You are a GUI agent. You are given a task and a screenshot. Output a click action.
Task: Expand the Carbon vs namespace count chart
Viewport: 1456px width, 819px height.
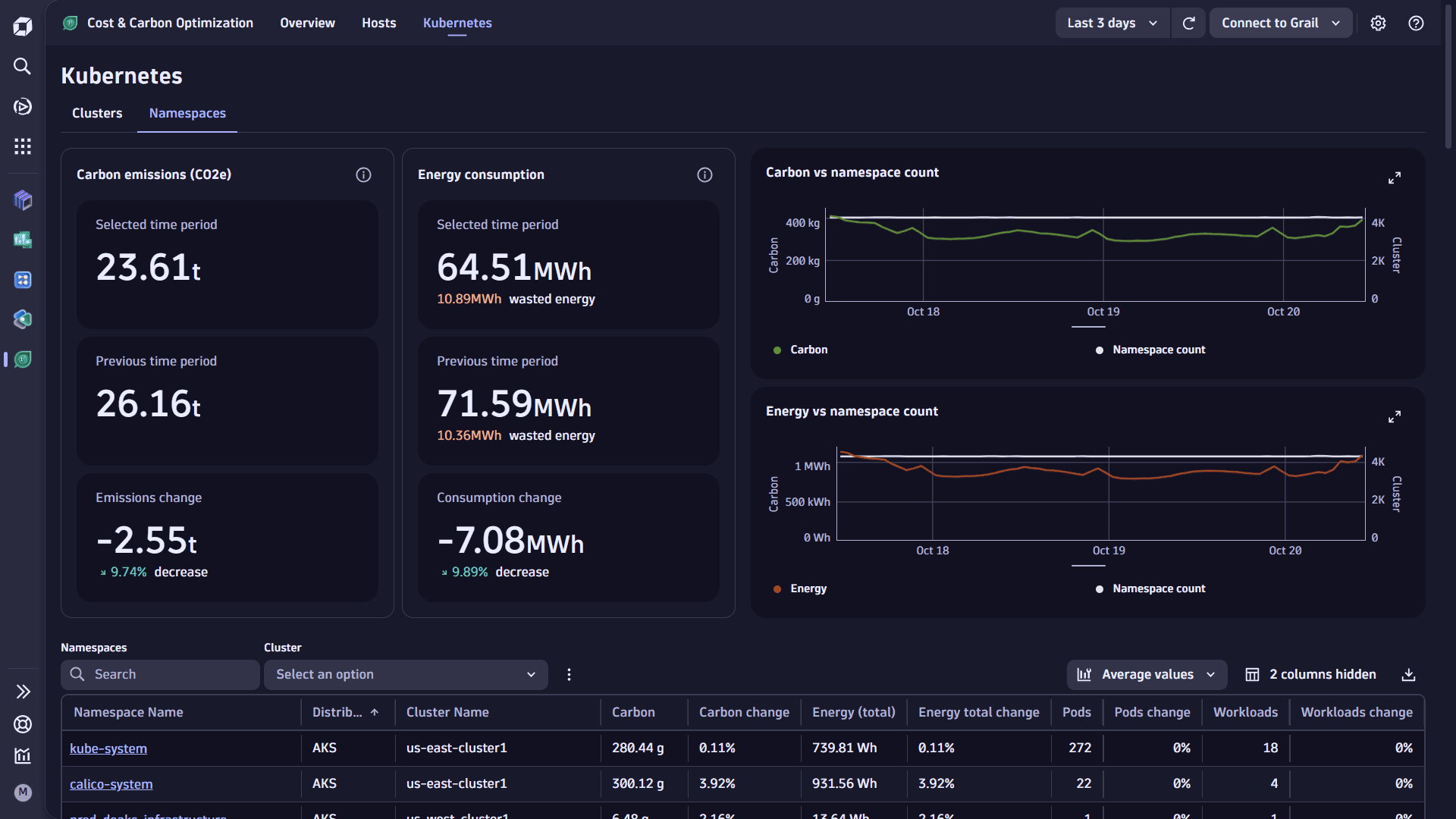pyautogui.click(x=1394, y=178)
